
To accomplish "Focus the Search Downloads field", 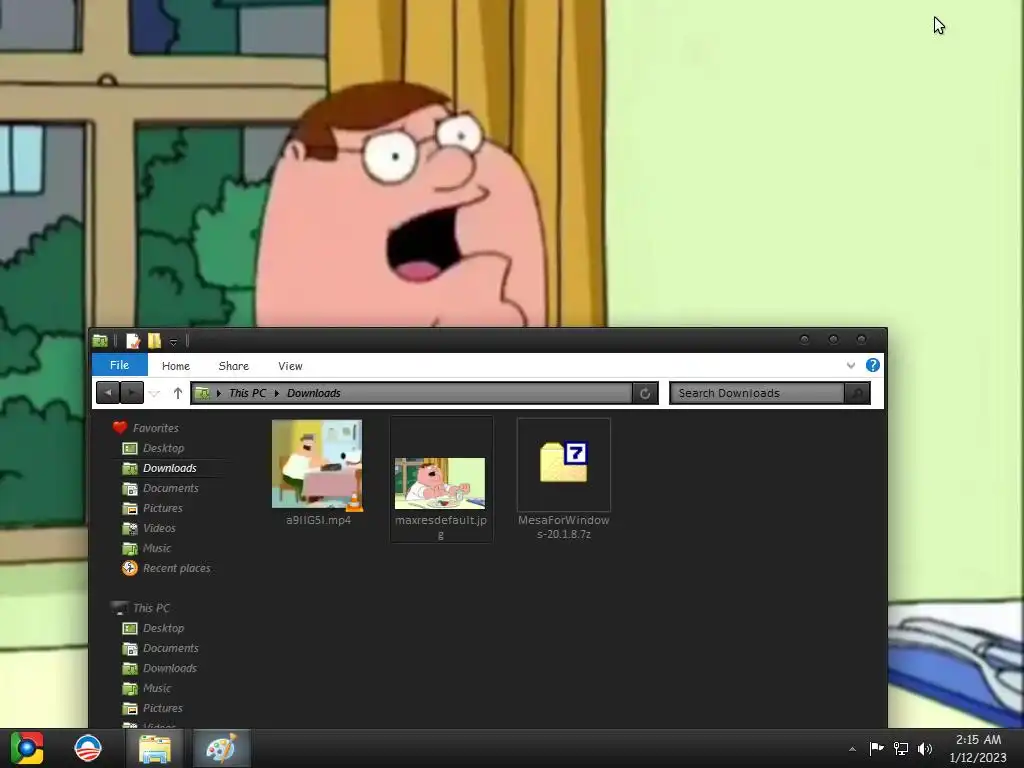I will click(x=757, y=393).
